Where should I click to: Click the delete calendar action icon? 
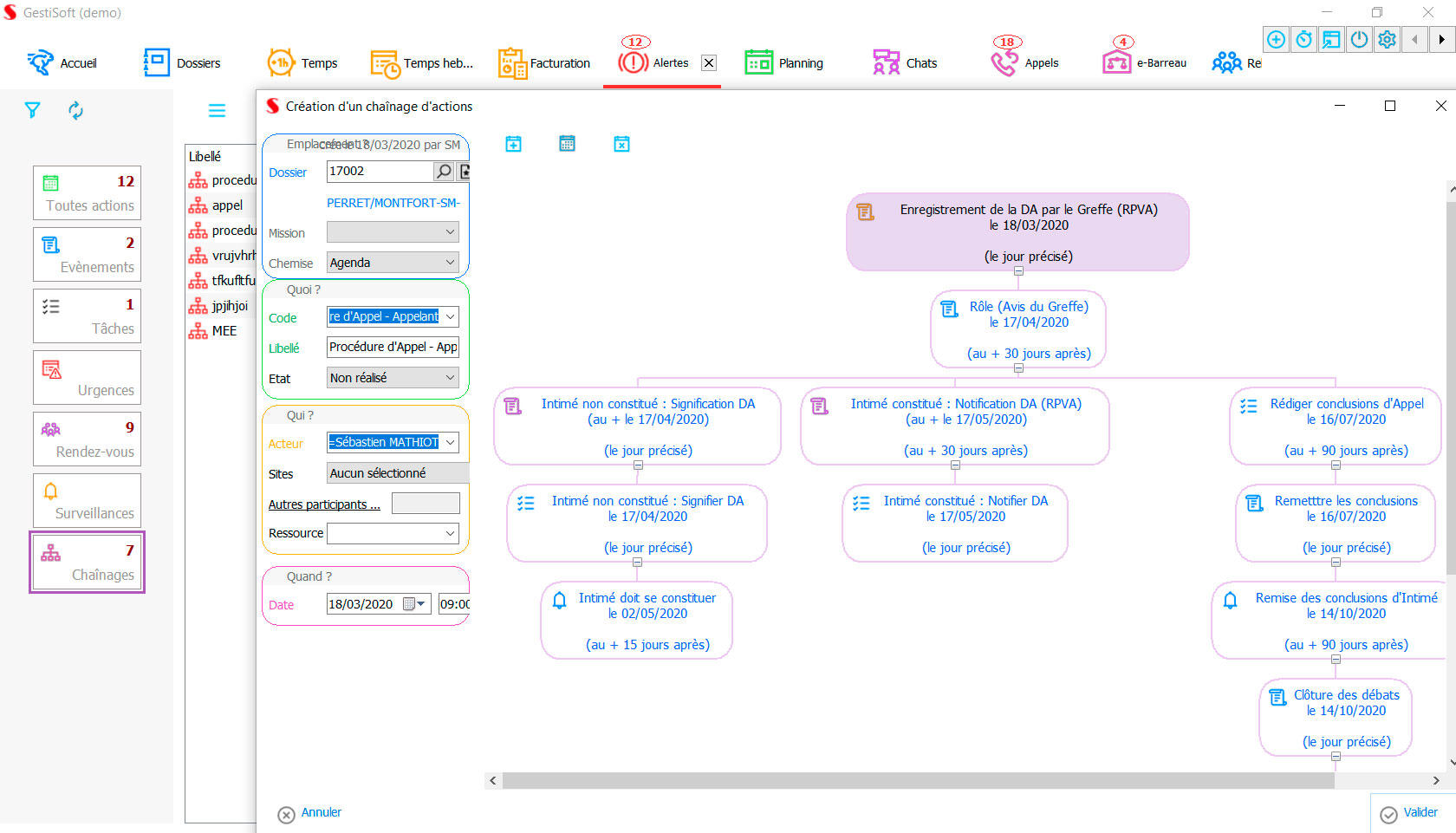click(621, 144)
